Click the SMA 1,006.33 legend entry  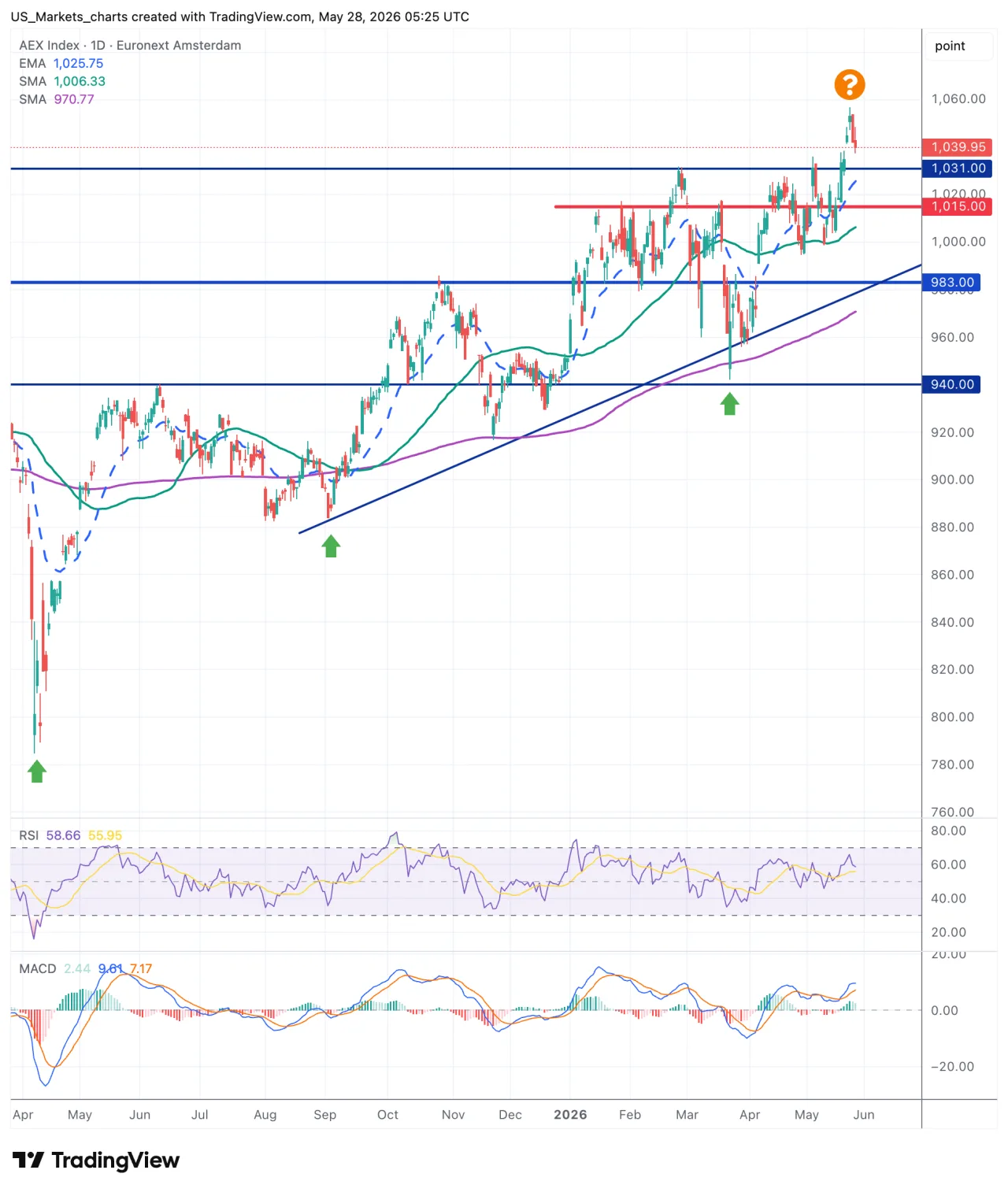tap(62, 82)
